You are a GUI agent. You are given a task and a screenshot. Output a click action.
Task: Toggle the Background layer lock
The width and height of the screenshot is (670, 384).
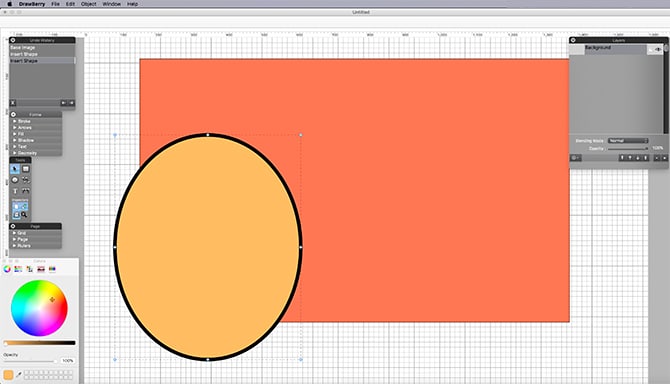point(650,50)
